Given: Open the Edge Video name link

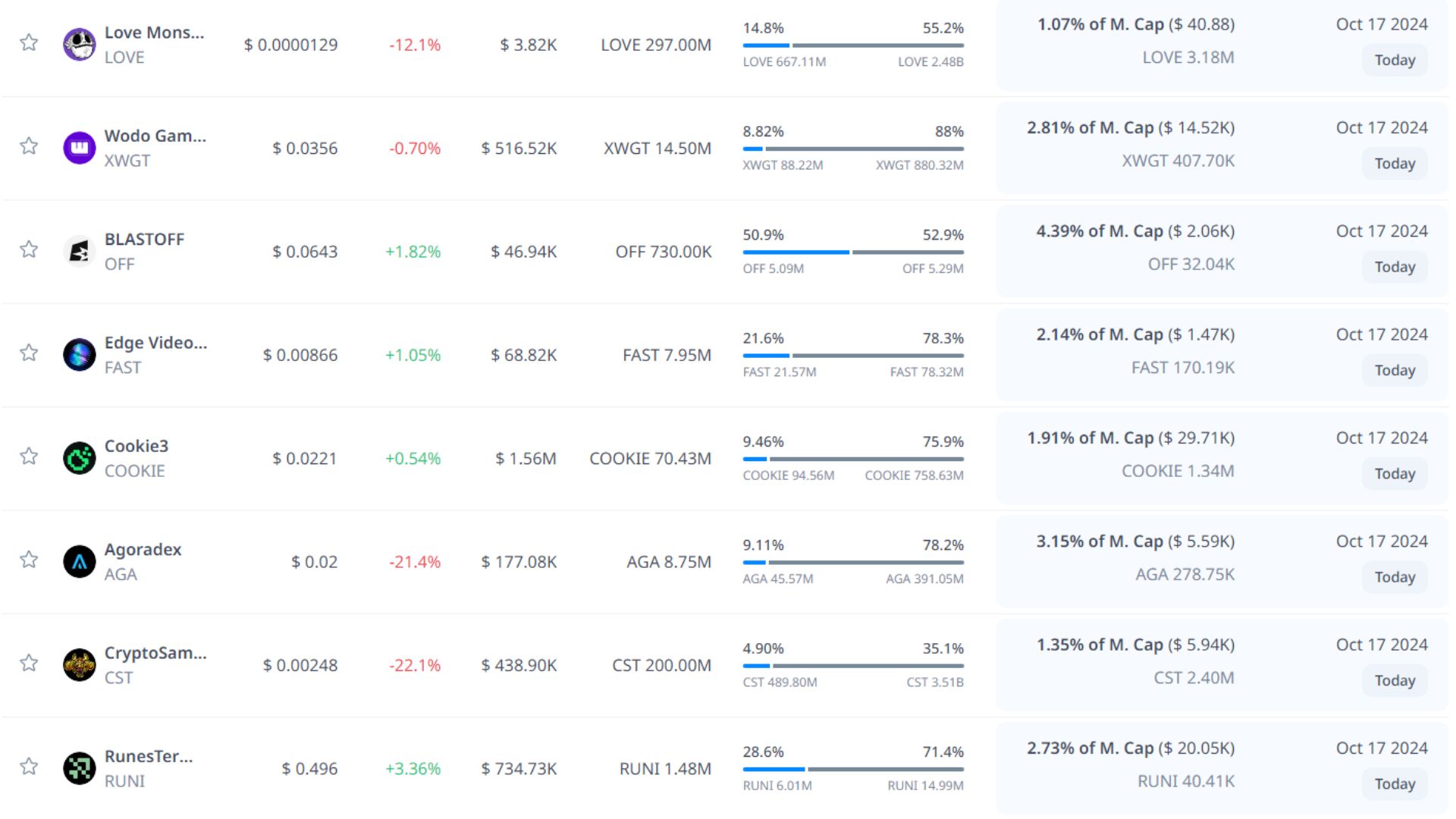Looking at the screenshot, I should (155, 343).
